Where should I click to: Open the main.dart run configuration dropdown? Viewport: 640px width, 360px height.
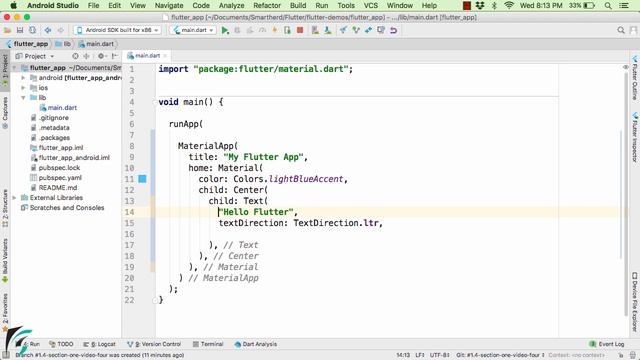pyautogui.click(x=193, y=30)
